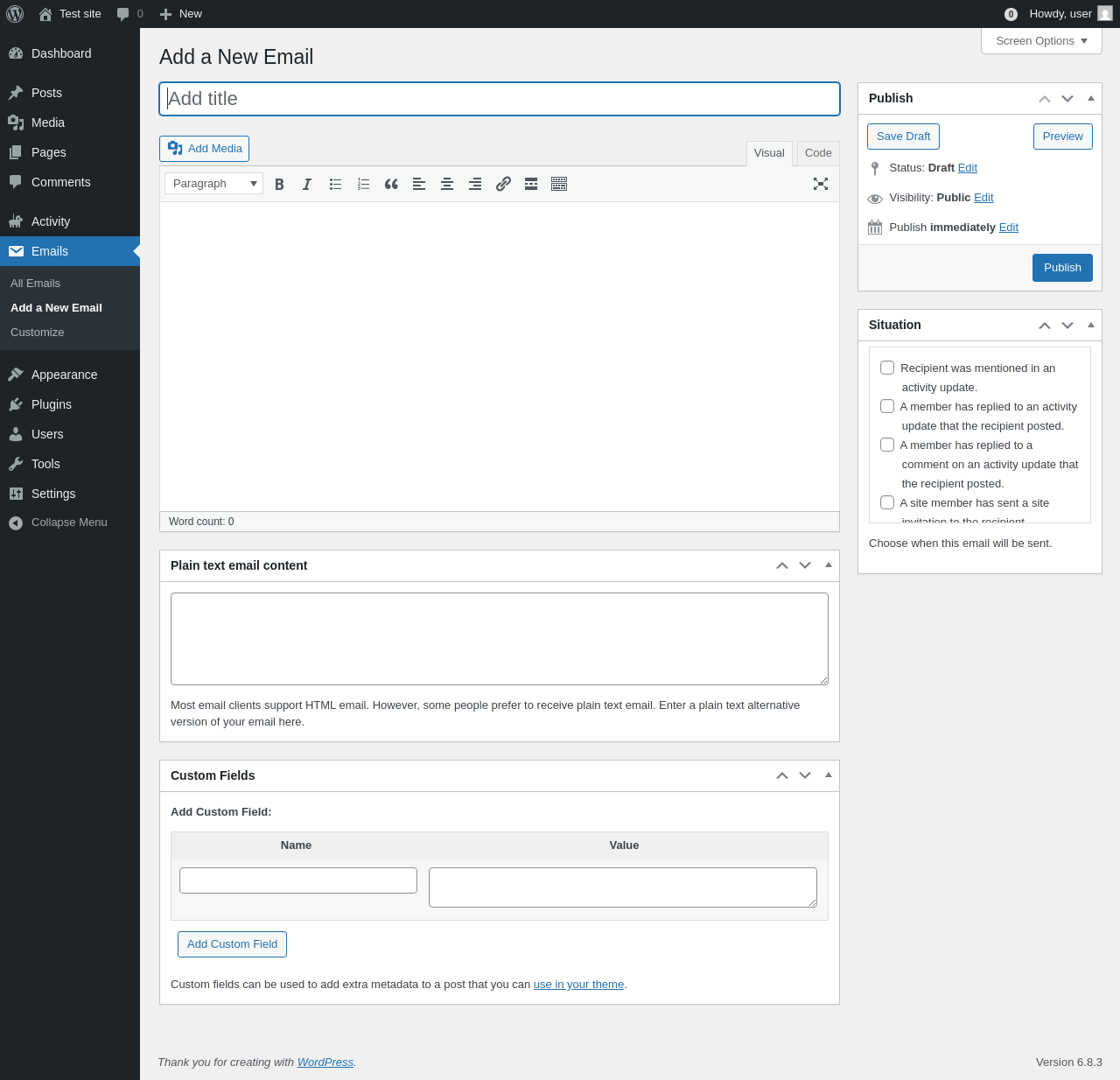Align text right
This screenshot has height=1080, width=1120.
(x=475, y=184)
